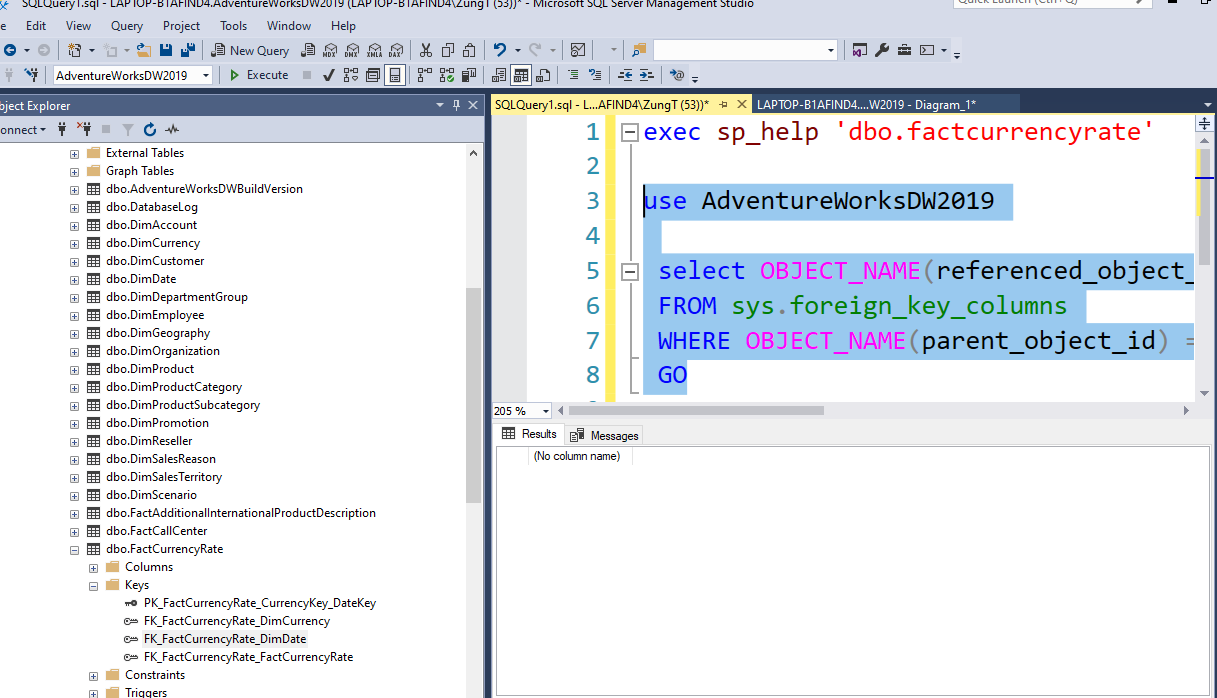
Task: Click the Find in Files icon
Action: click(639, 50)
